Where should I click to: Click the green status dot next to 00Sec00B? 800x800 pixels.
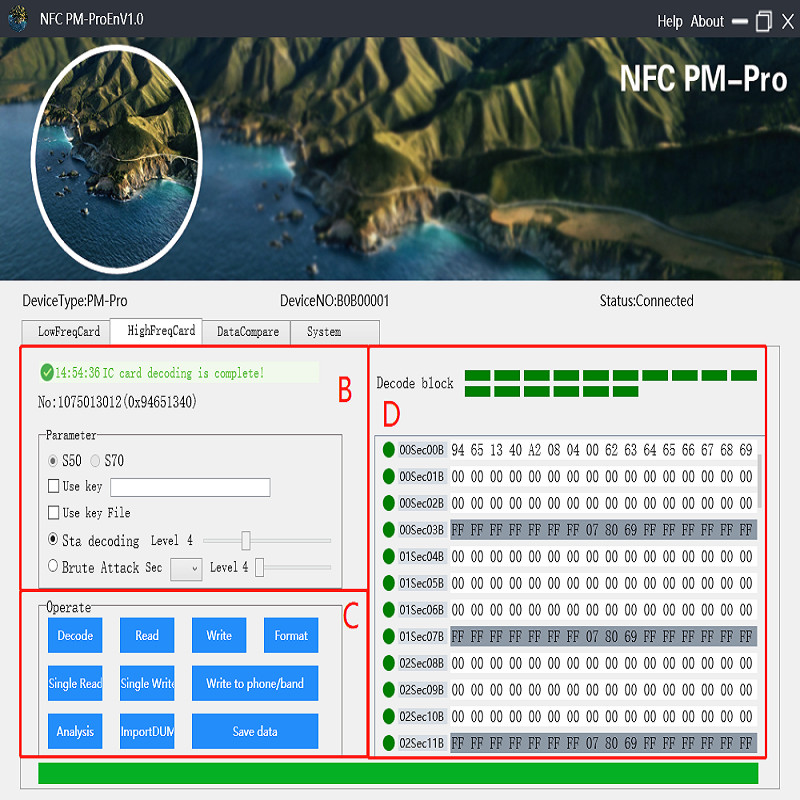point(388,450)
